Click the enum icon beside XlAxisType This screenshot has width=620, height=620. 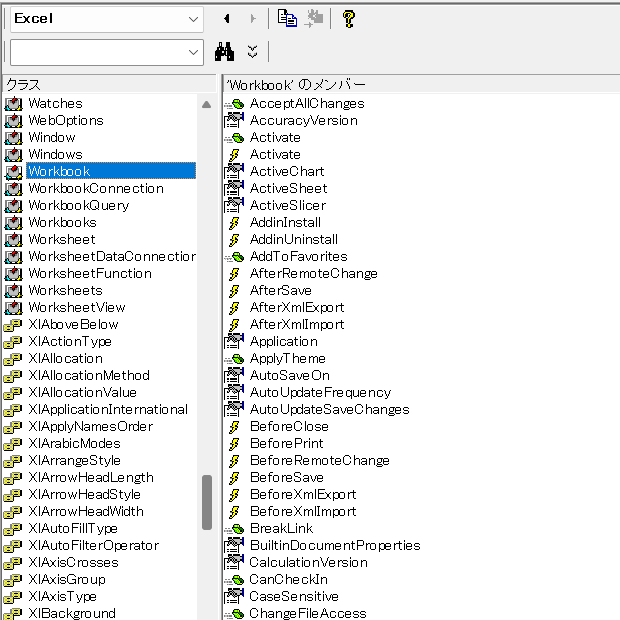[13, 597]
